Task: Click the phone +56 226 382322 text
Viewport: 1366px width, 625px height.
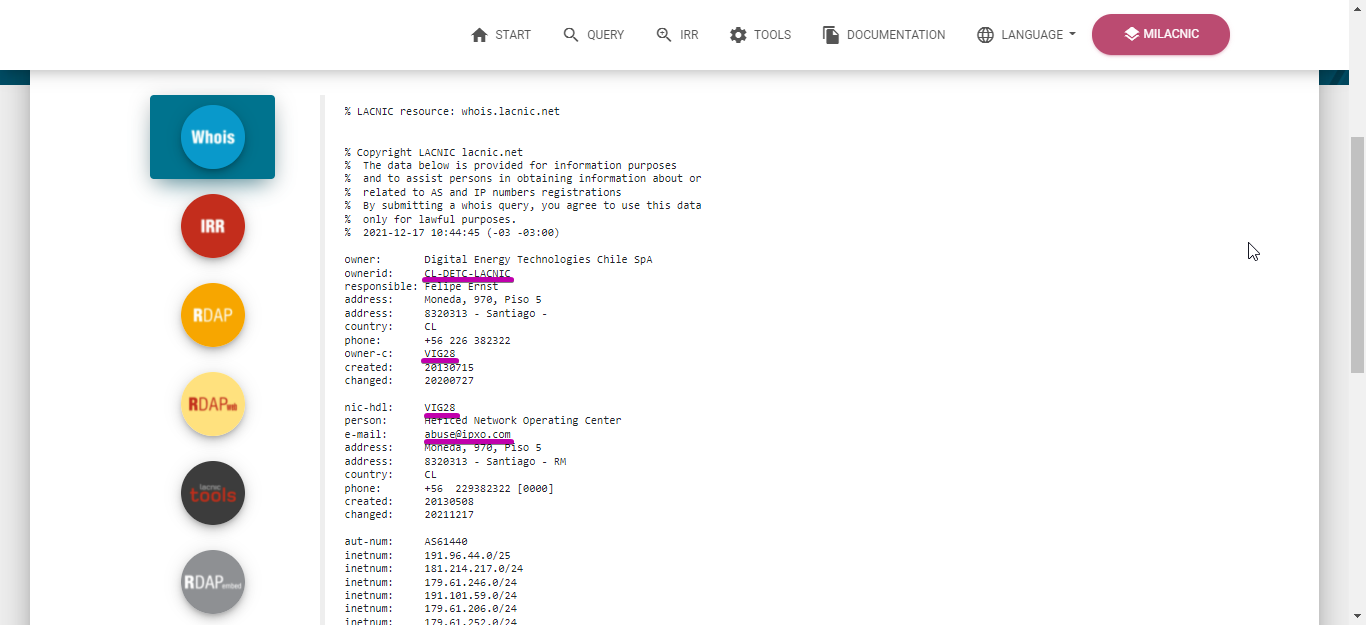Action: (467, 341)
